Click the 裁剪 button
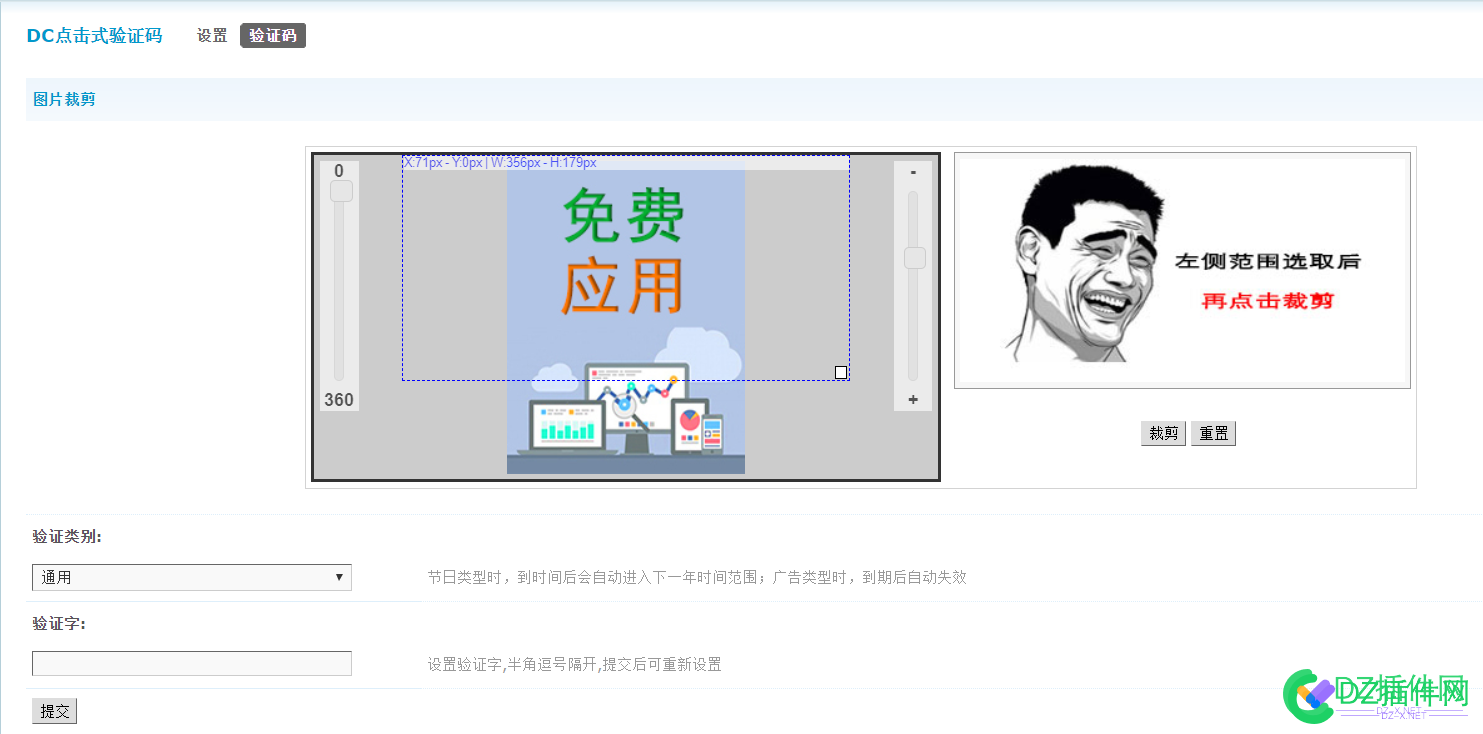Image resolution: width=1483 pixels, height=734 pixels. tap(1163, 433)
